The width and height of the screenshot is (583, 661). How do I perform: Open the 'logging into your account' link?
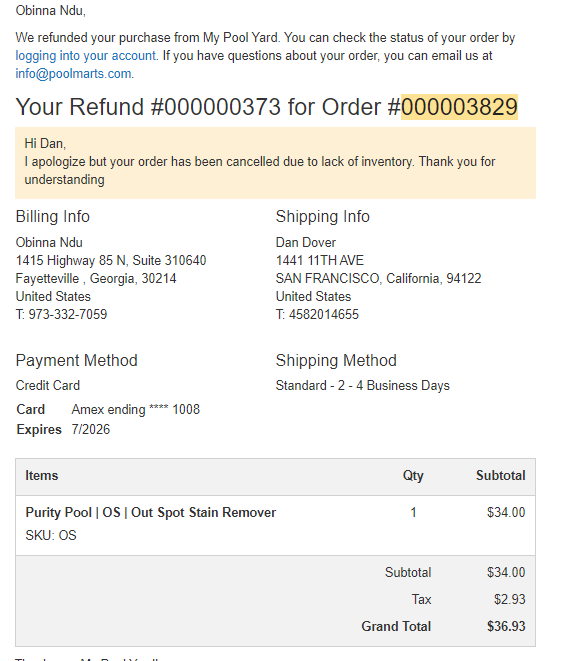86,56
